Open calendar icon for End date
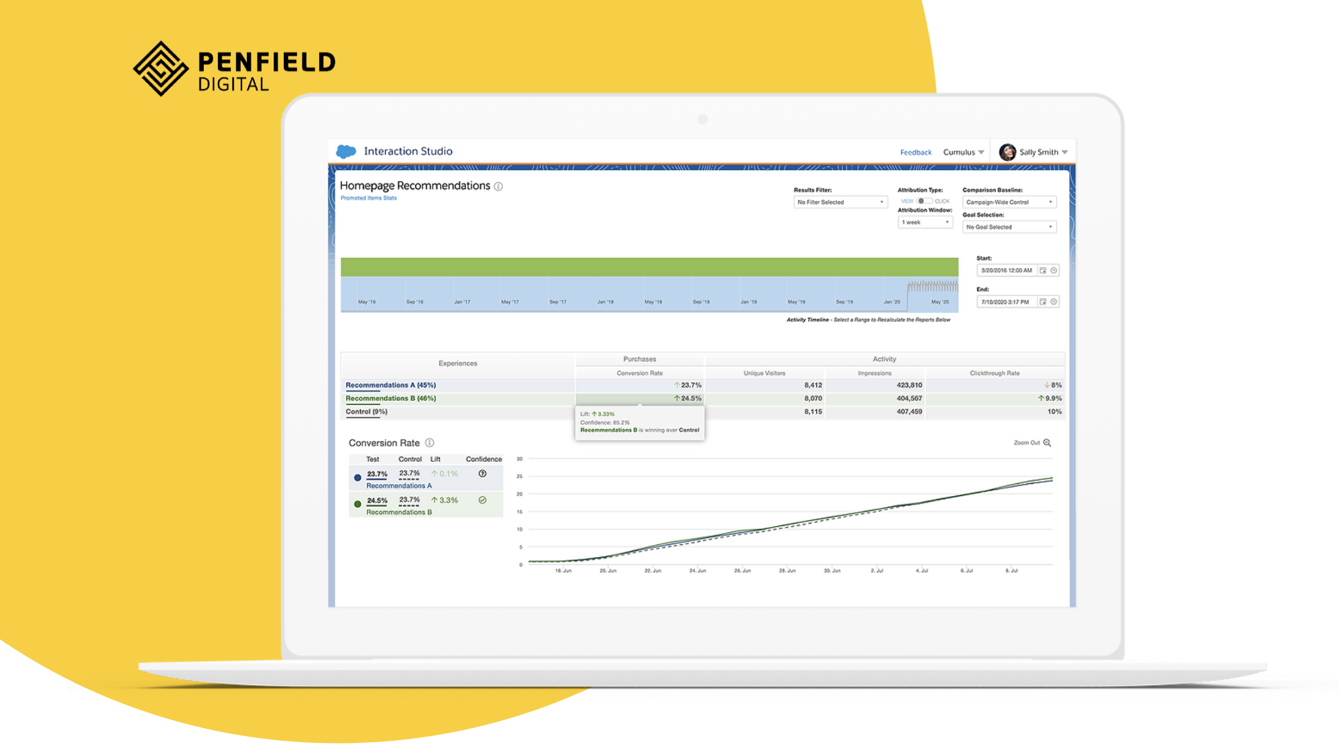The image size is (1344, 756). click(x=1043, y=302)
